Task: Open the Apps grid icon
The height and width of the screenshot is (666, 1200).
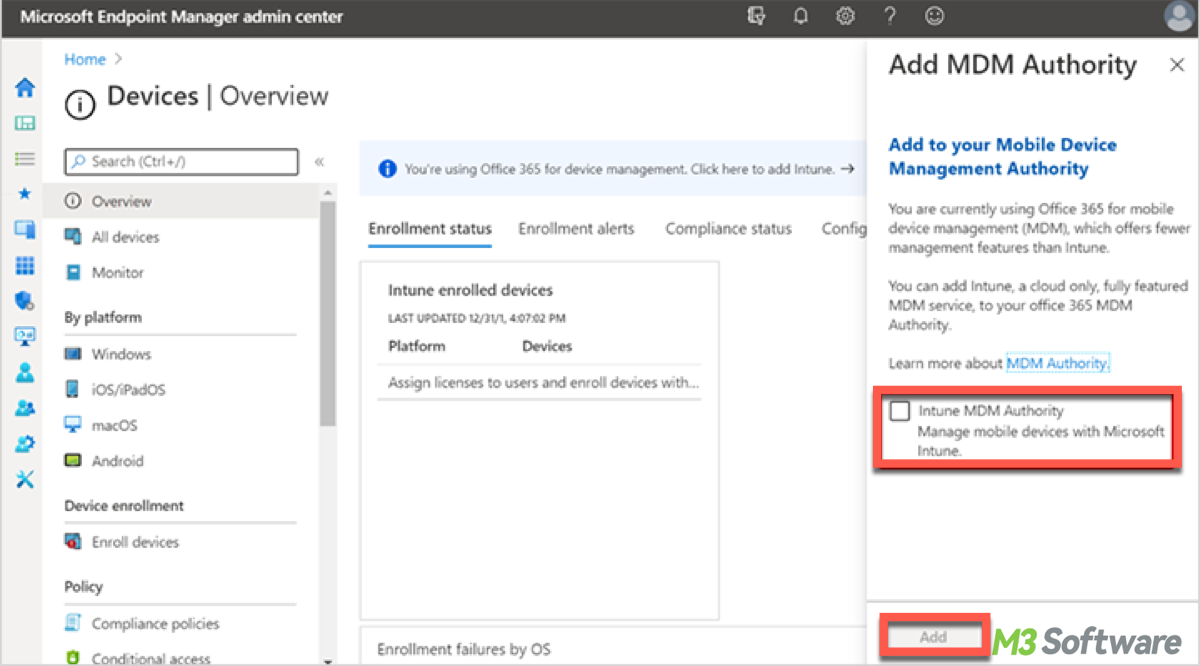Action: 25,265
